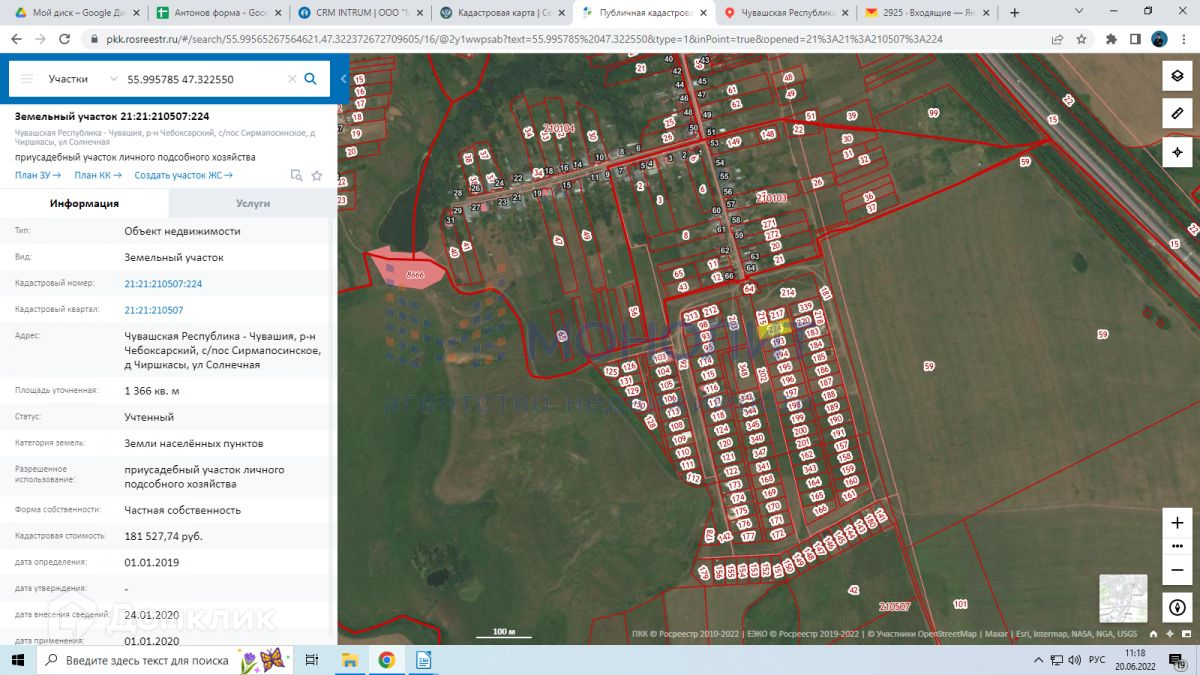
Task: Activate the ruler measurement tool
Action: pos(1177,114)
